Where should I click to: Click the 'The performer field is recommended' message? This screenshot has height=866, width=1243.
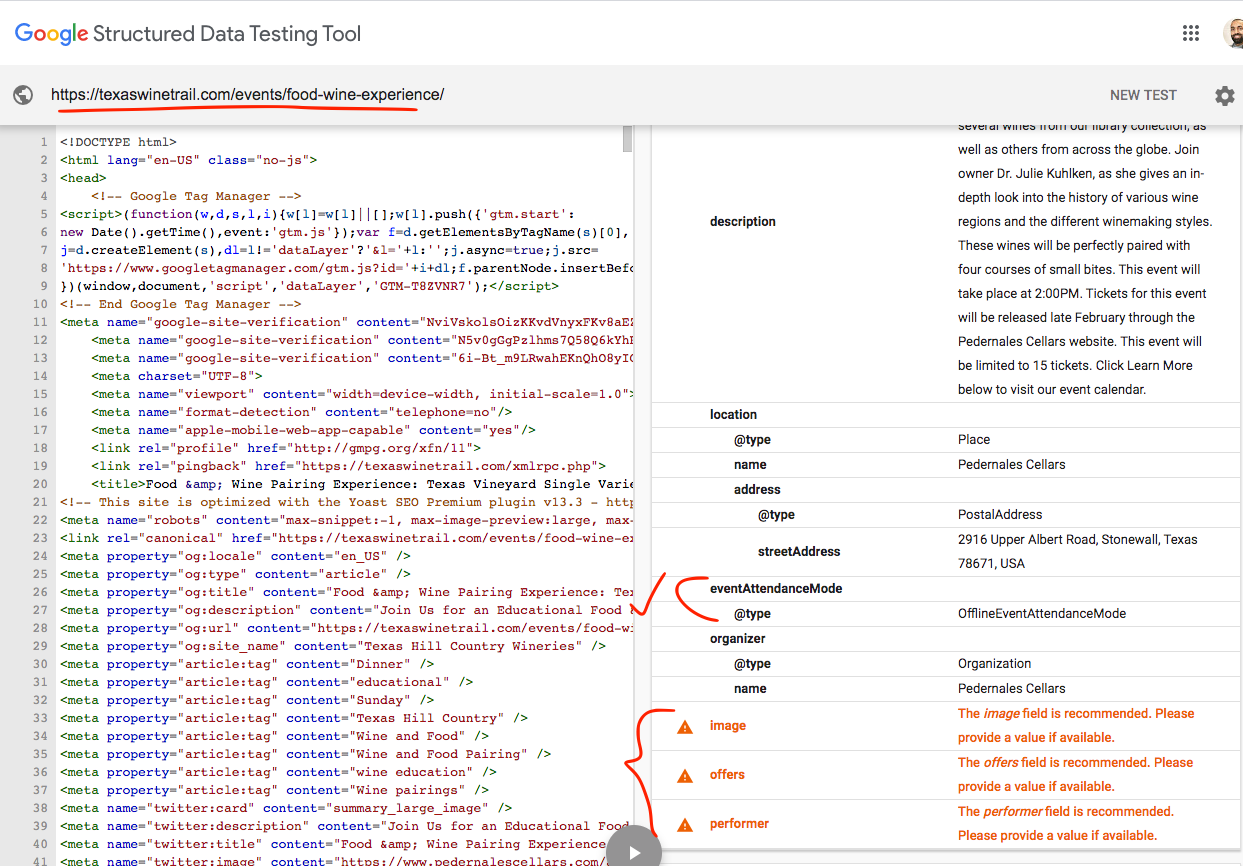(x=1066, y=824)
